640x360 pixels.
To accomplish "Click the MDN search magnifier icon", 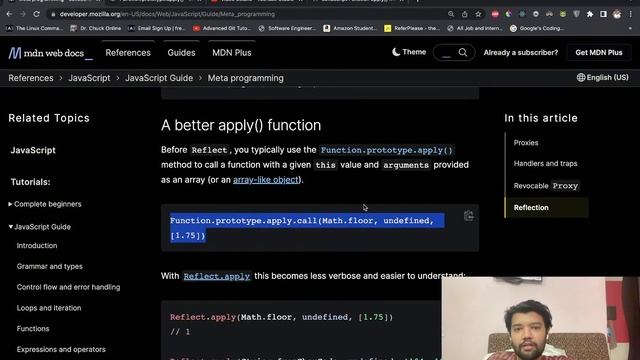I will click(x=463, y=52).
